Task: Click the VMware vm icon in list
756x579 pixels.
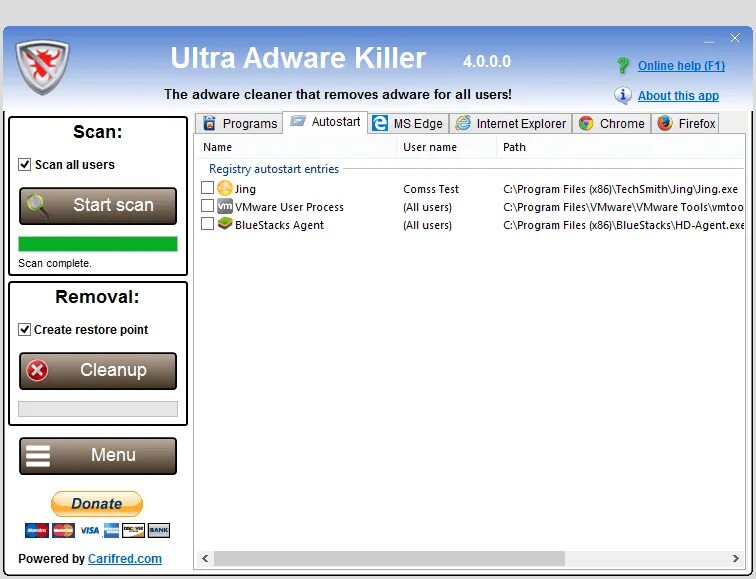Action: coord(225,206)
